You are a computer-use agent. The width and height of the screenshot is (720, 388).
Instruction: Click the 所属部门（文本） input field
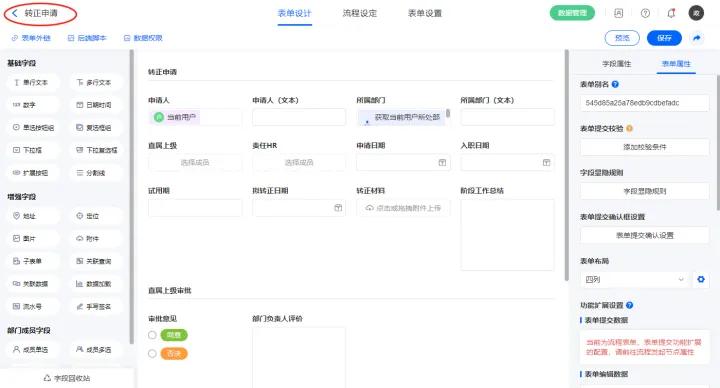pos(507,117)
